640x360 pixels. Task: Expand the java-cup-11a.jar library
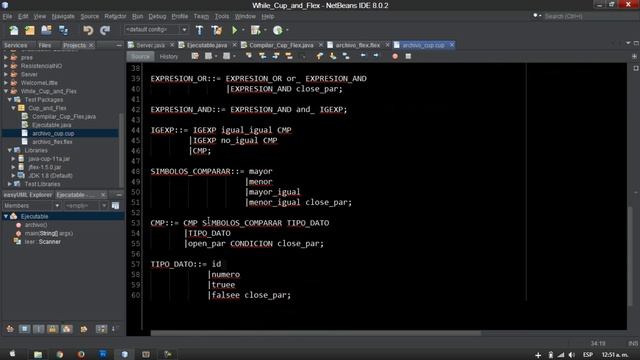click(13, 158)
